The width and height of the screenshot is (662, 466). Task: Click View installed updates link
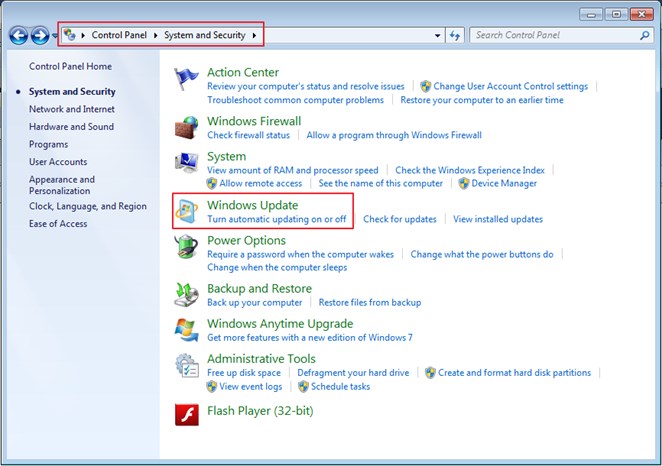[x=498, y=219]
